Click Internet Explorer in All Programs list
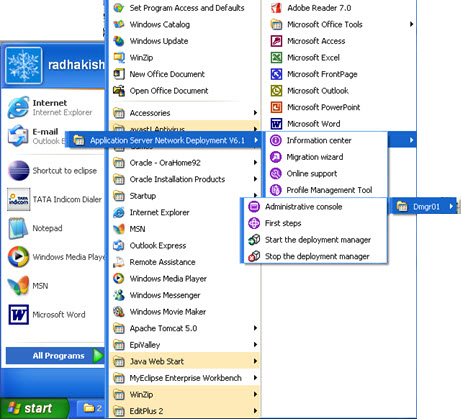The width and height of the screenshot is (461, 419). pyautogui.click(x=185, y=212)
